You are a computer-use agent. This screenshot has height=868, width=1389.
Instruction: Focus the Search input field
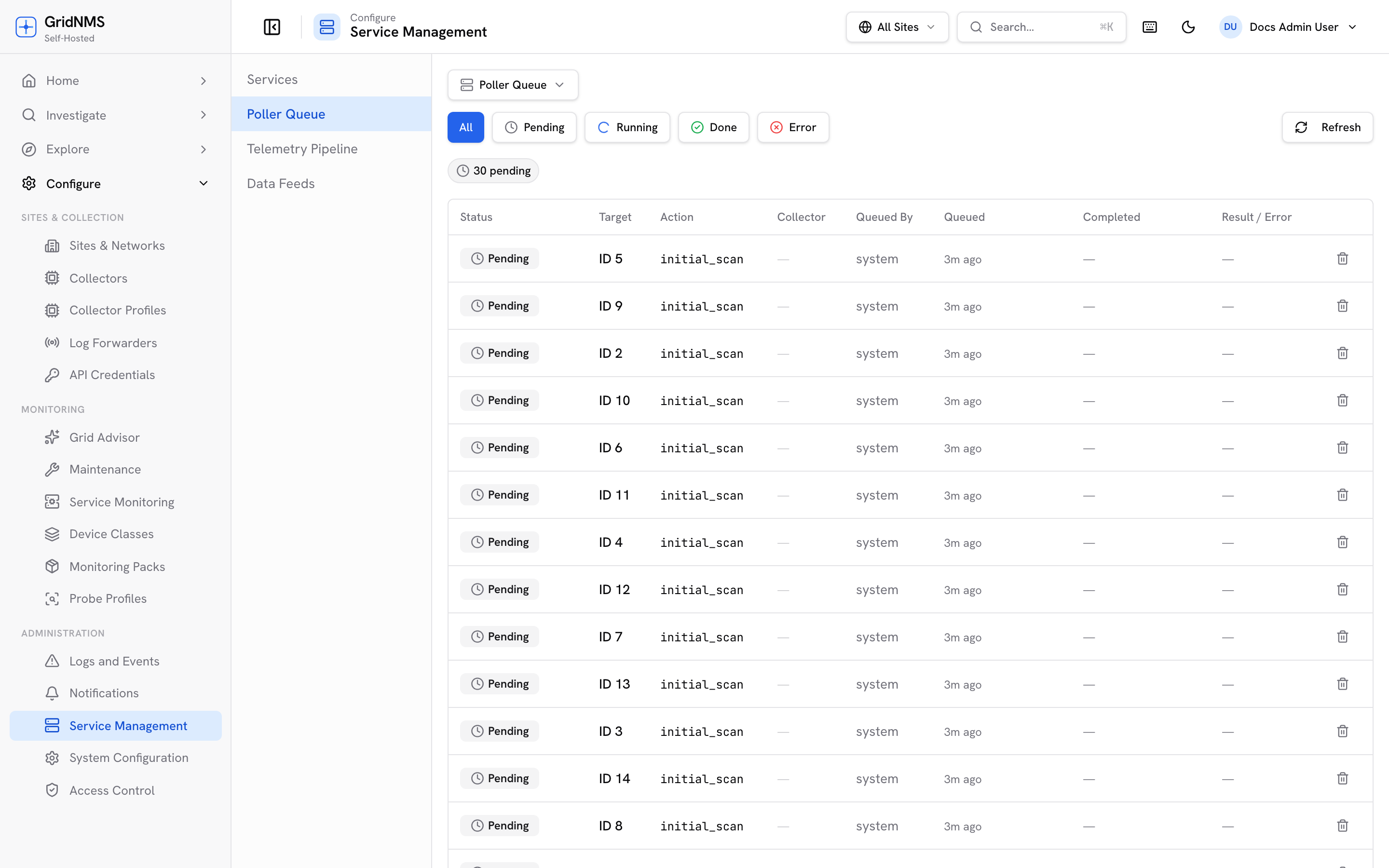(1041, 27)
